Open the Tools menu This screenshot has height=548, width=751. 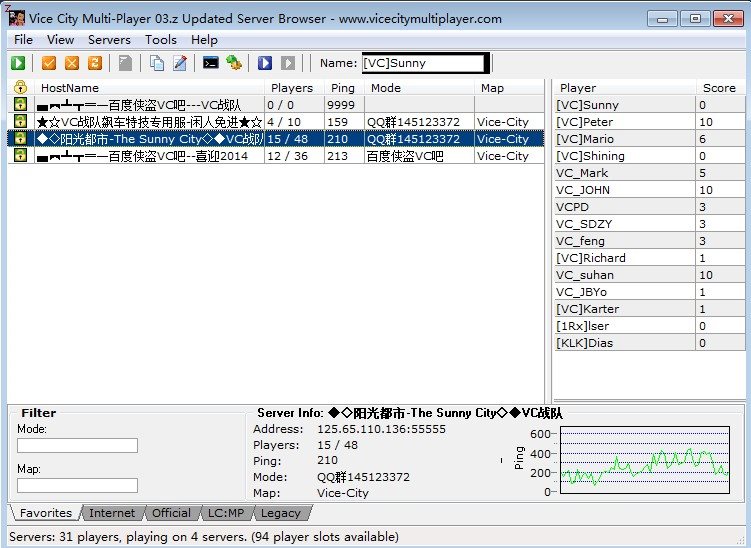(161, 40)
